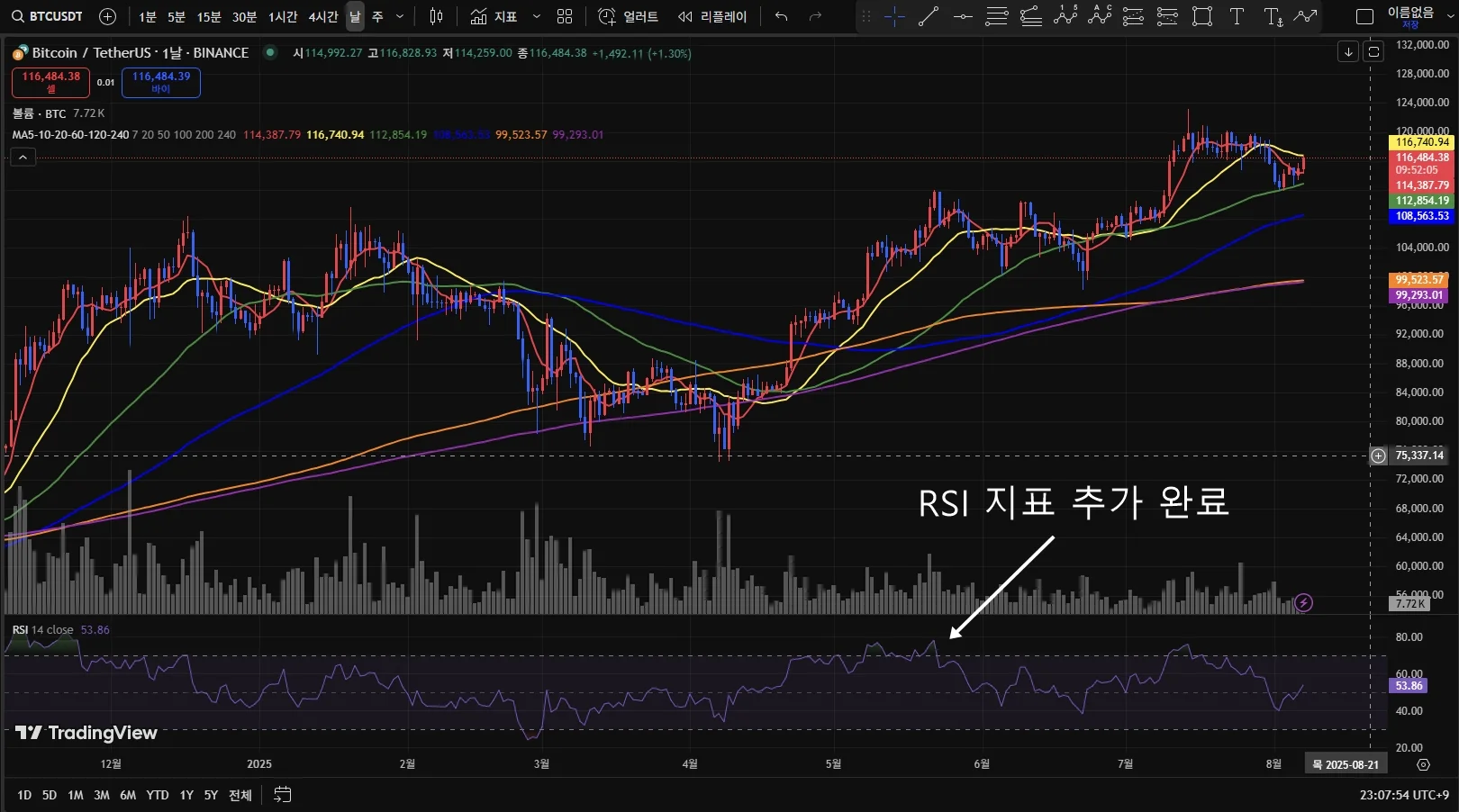Select the arrow path drawing tool
The width and height of the screenshot is (1459, 812).
(1305, 16)
